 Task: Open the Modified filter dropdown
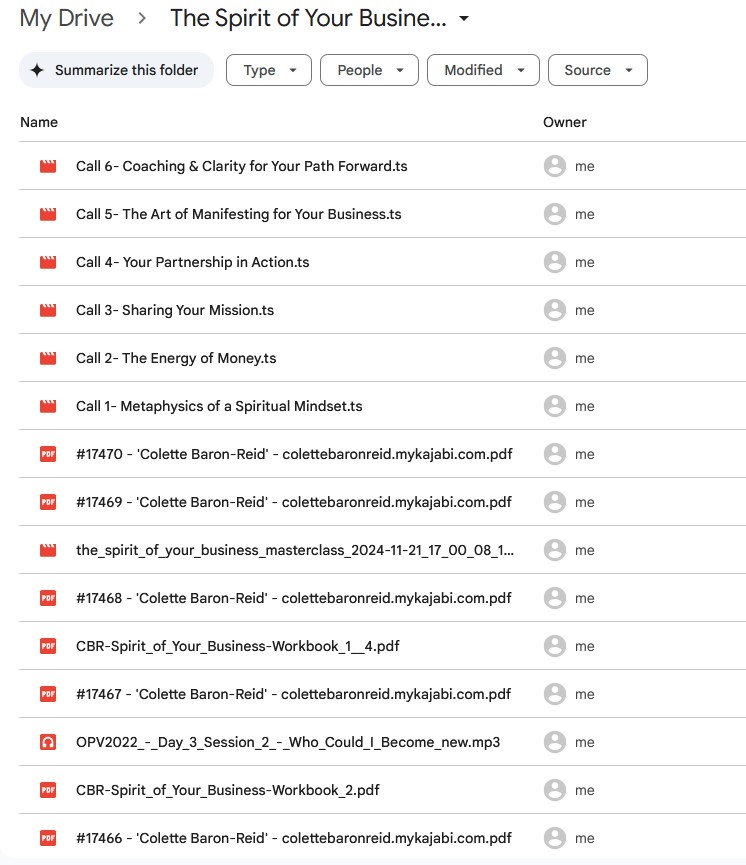coord(483,70)
